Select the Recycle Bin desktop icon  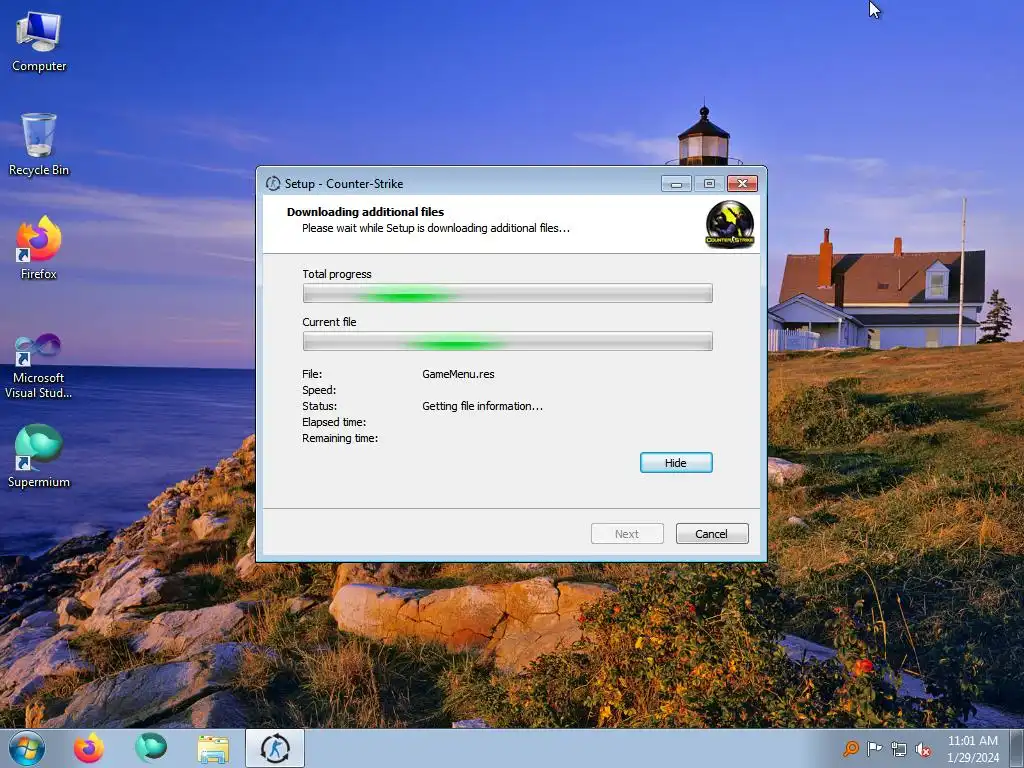click(x=39, y=145)
